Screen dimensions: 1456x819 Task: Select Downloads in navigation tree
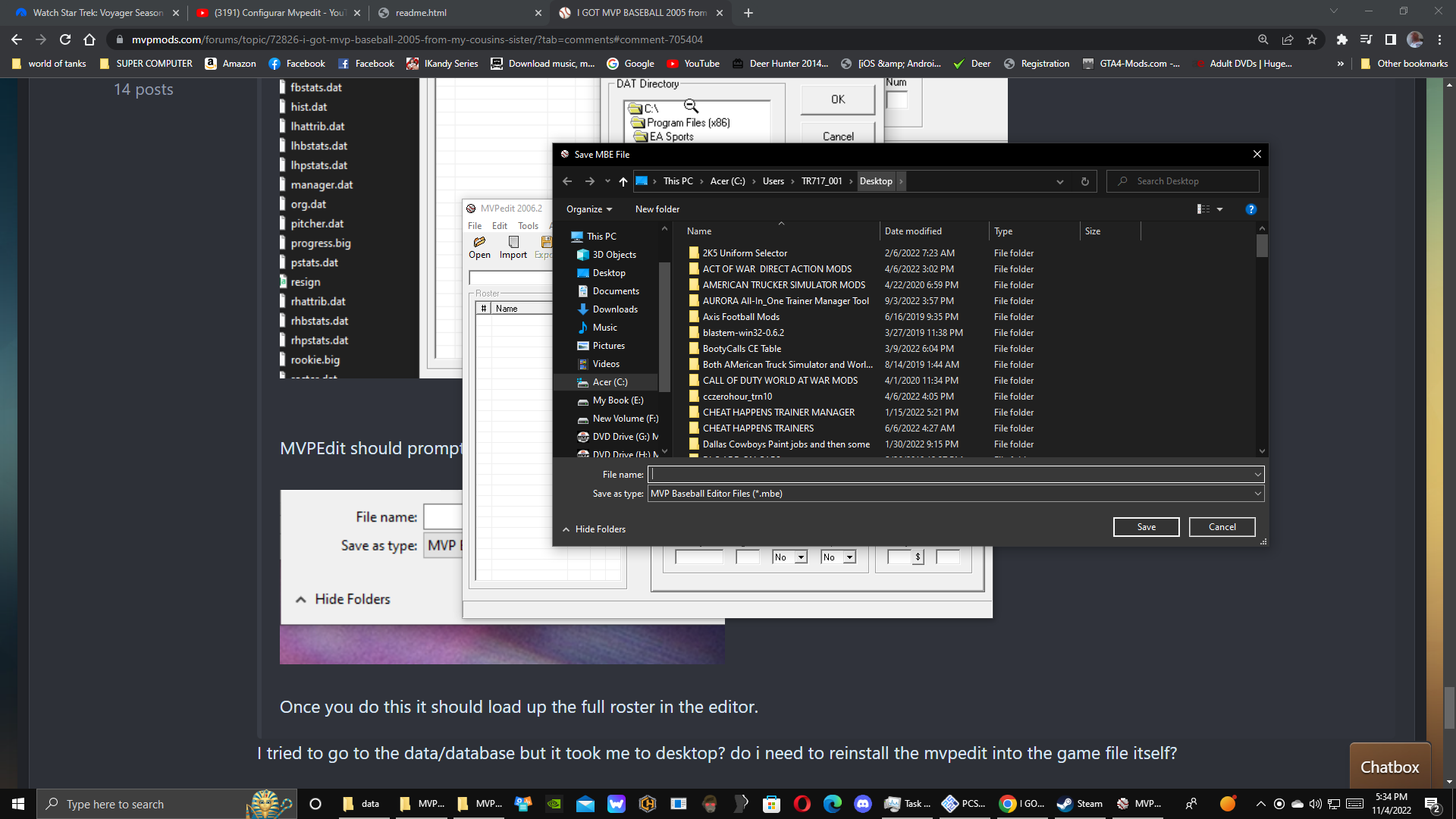click(615, 309)
